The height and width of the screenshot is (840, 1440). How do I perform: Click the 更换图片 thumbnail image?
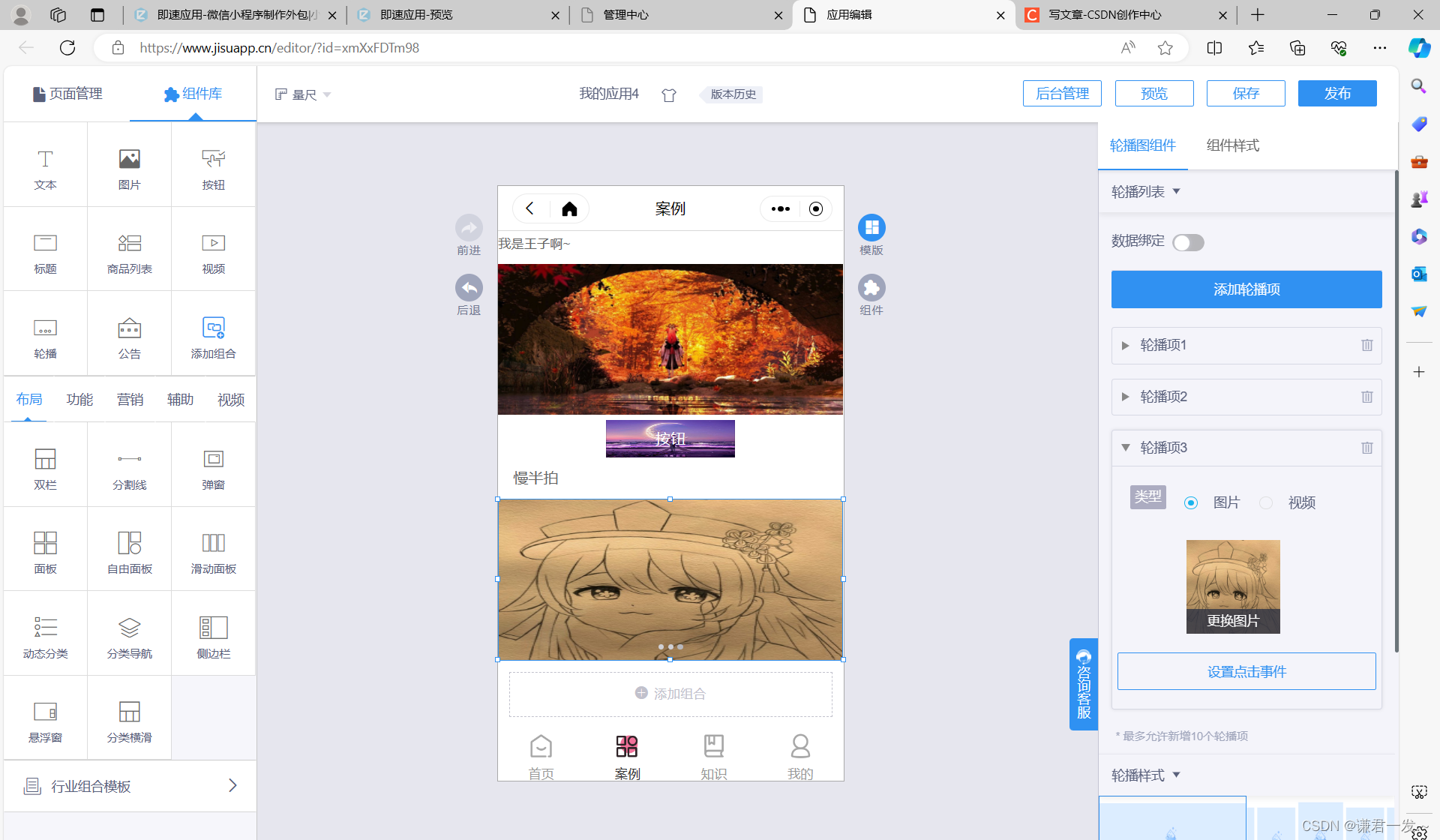click(x=1232, y=586)
